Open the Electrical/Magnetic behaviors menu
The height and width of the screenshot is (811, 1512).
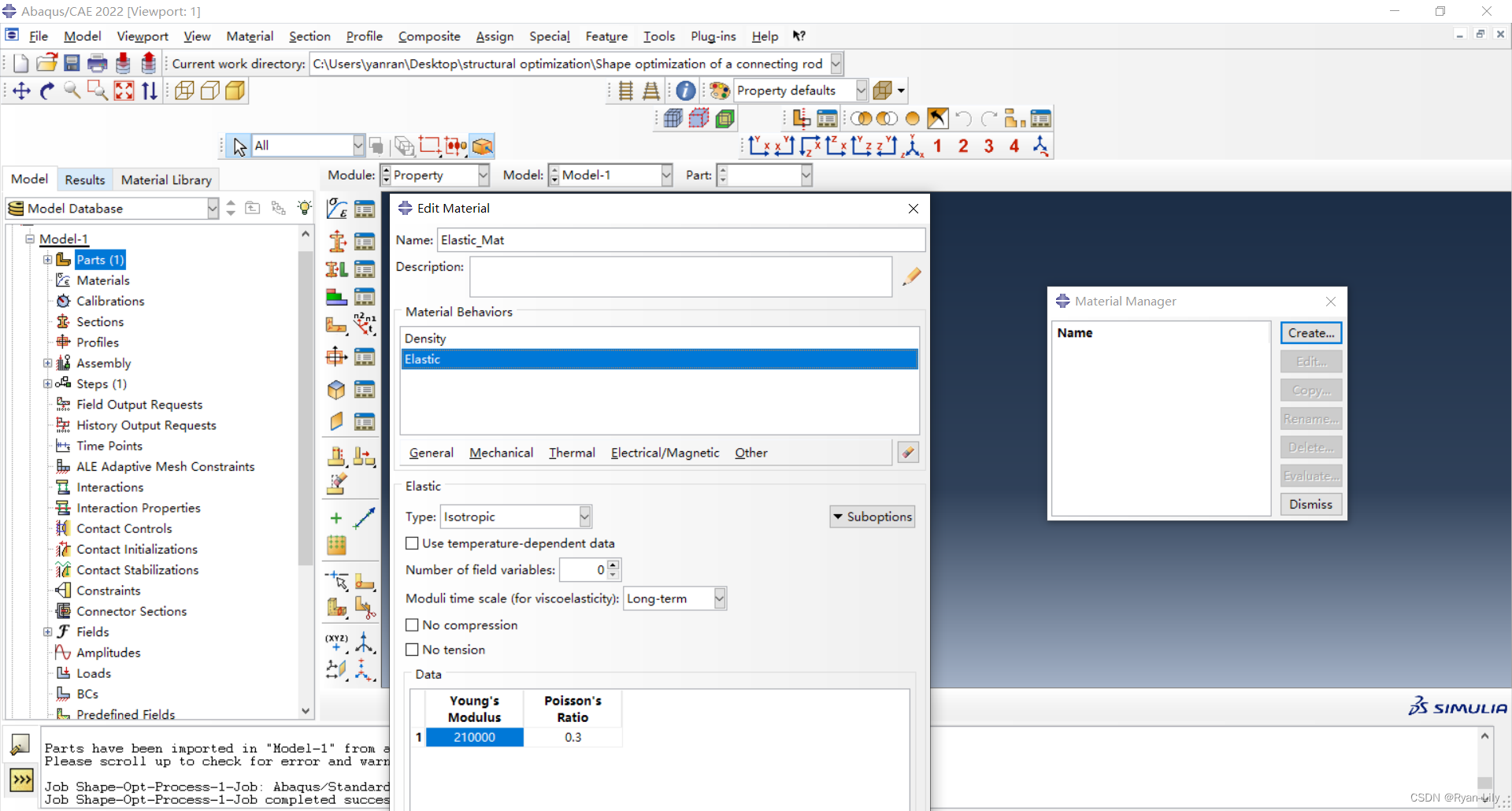point(665,453)
